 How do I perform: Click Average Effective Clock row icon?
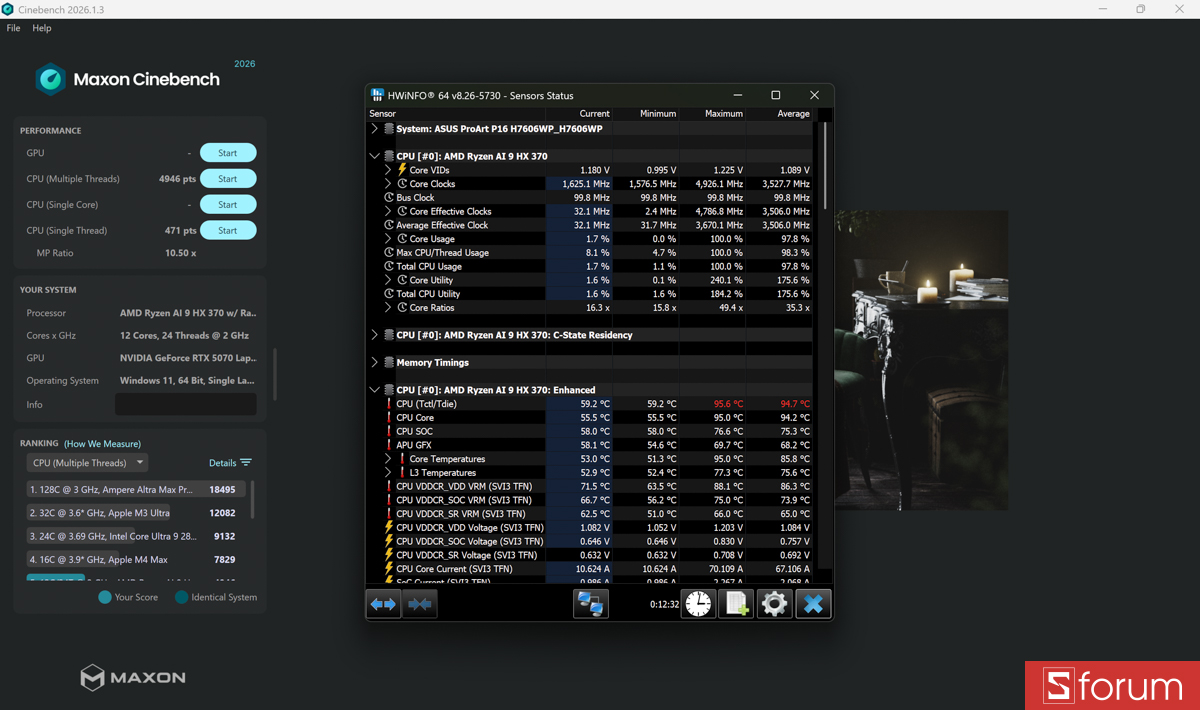(389, 225)
